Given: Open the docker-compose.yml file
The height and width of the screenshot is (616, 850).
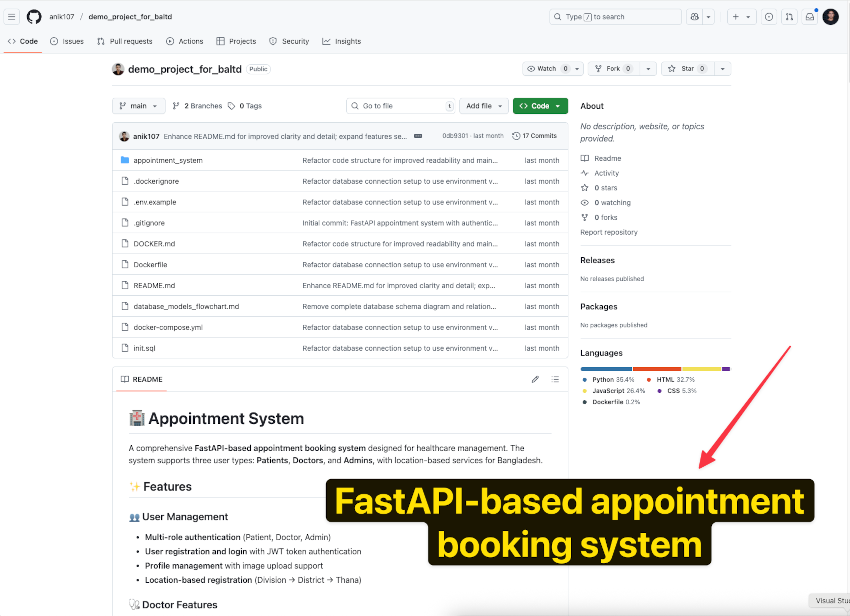Looking at the screenshot, I should coord(168,328).
